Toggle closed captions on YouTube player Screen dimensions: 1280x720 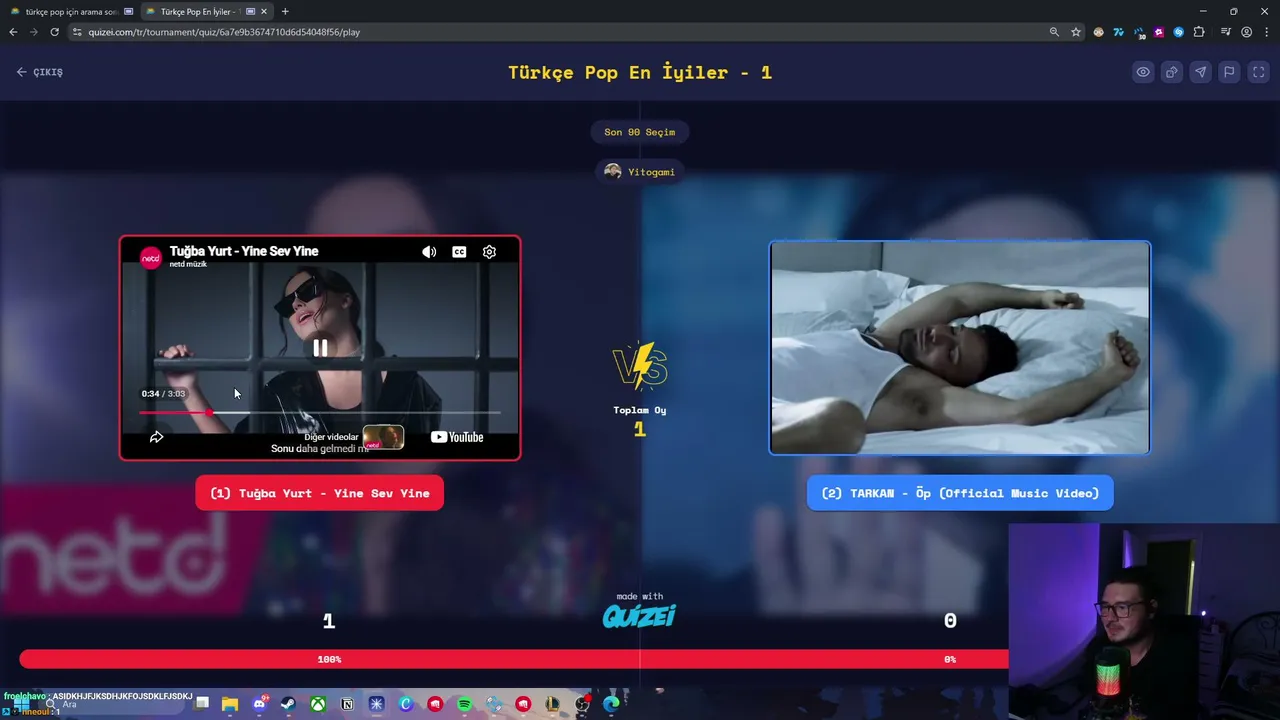tap(459, 252)
